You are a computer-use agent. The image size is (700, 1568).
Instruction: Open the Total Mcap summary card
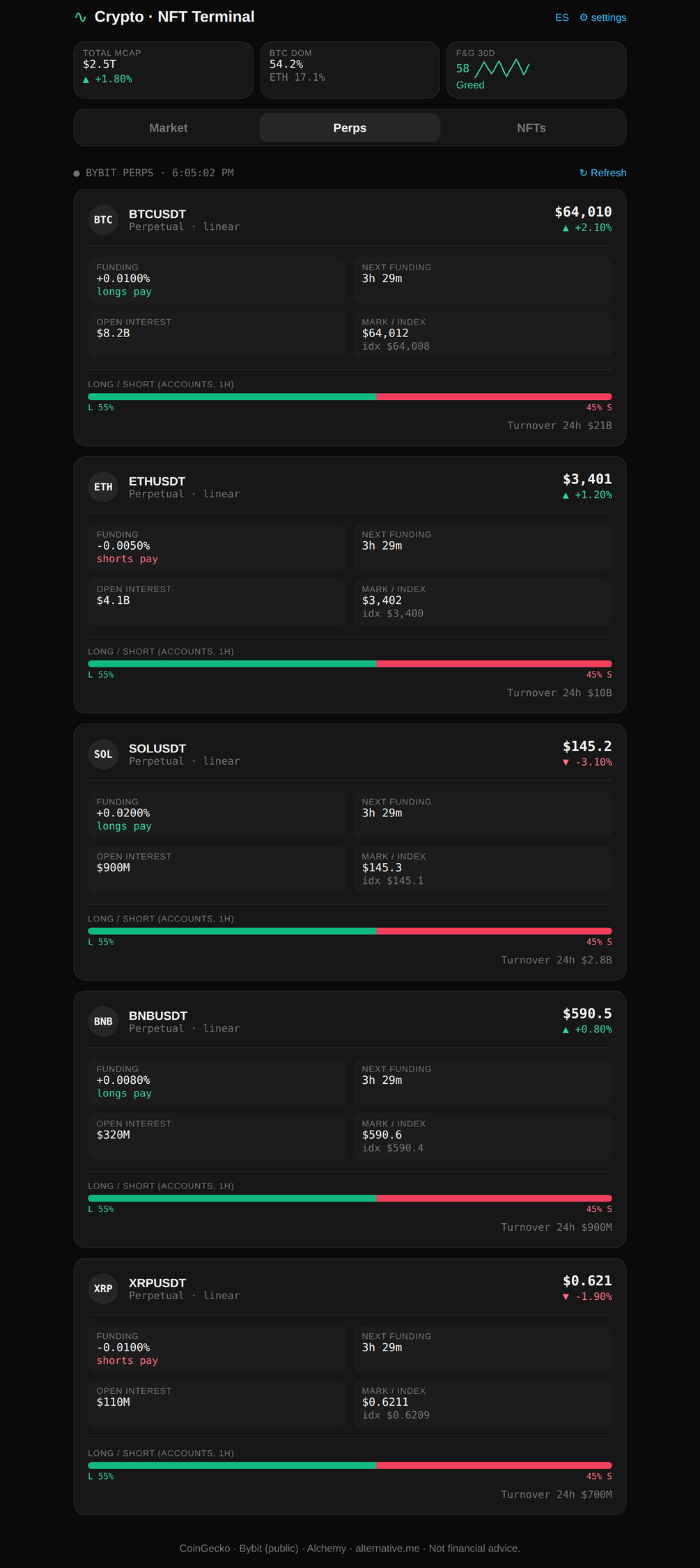pyautogui.click(x=164, y=70)
